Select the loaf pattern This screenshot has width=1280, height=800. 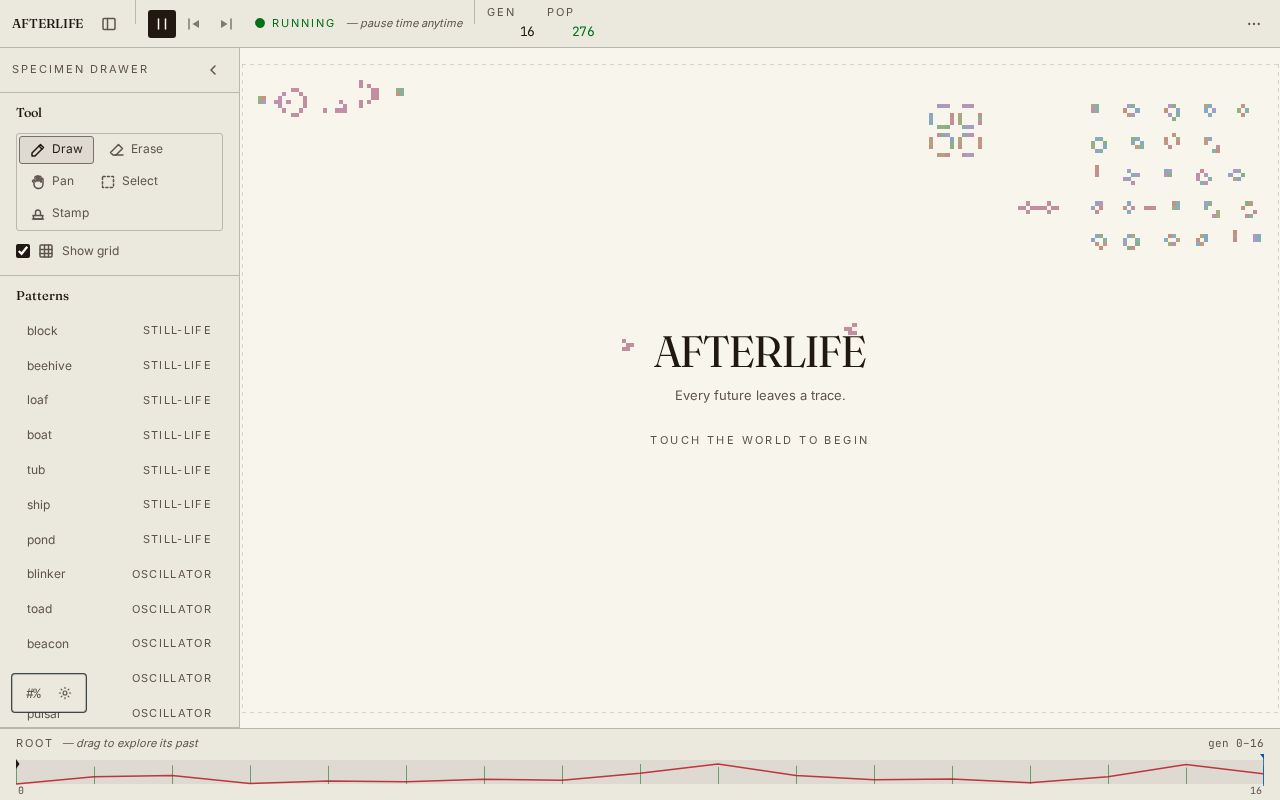(x=119, y=400)
